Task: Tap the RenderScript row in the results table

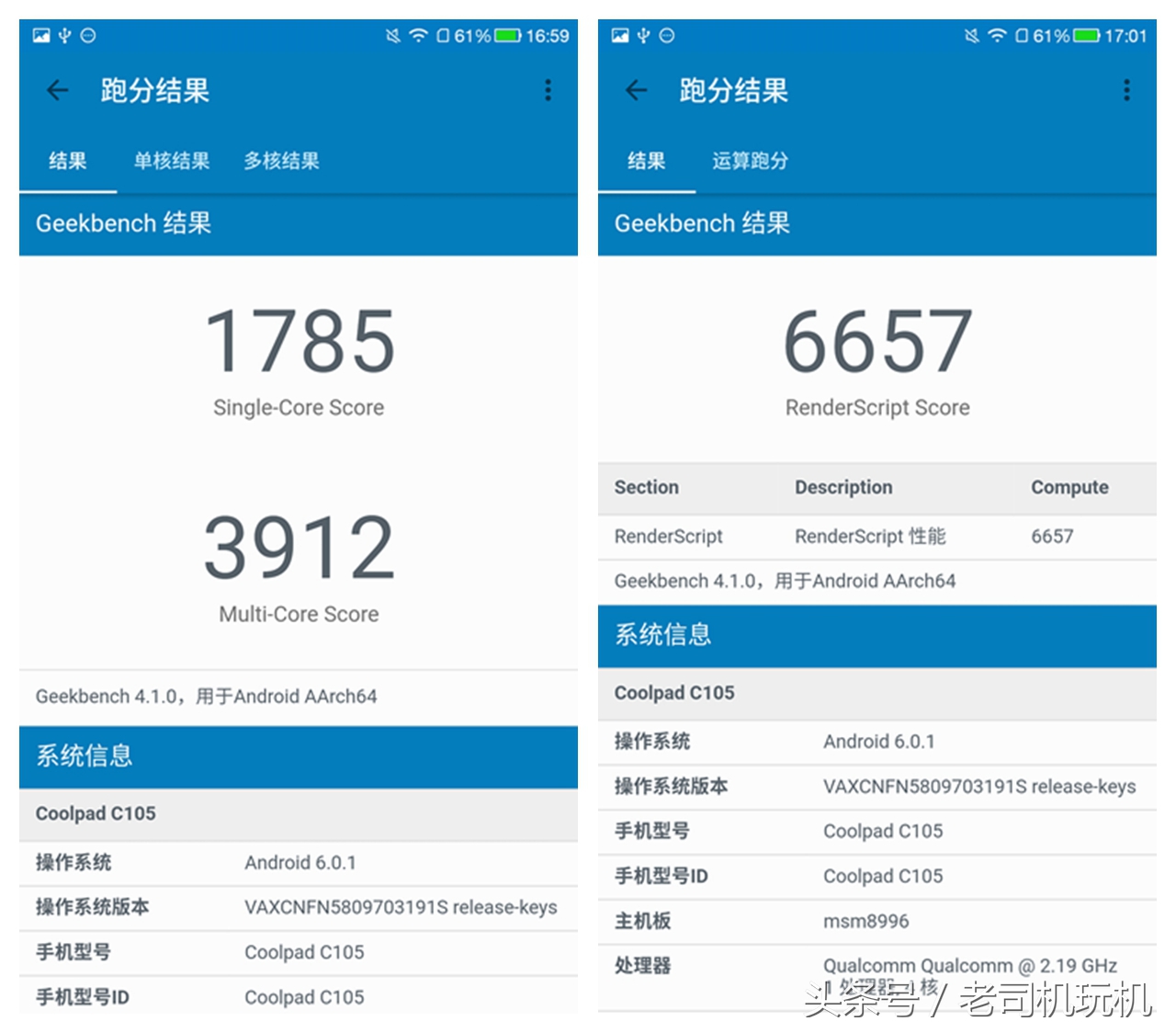Action: (873, 536)
